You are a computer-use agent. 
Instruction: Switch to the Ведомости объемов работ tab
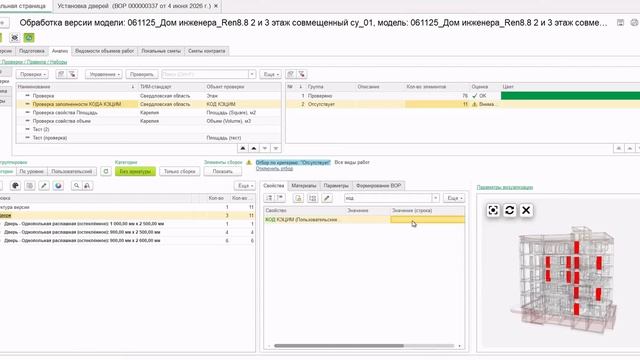click(104, 51)
